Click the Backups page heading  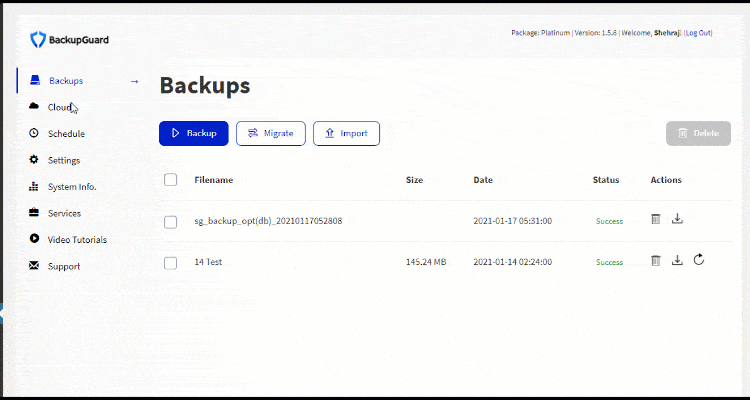pyautogui.click(x=205, y=86)
